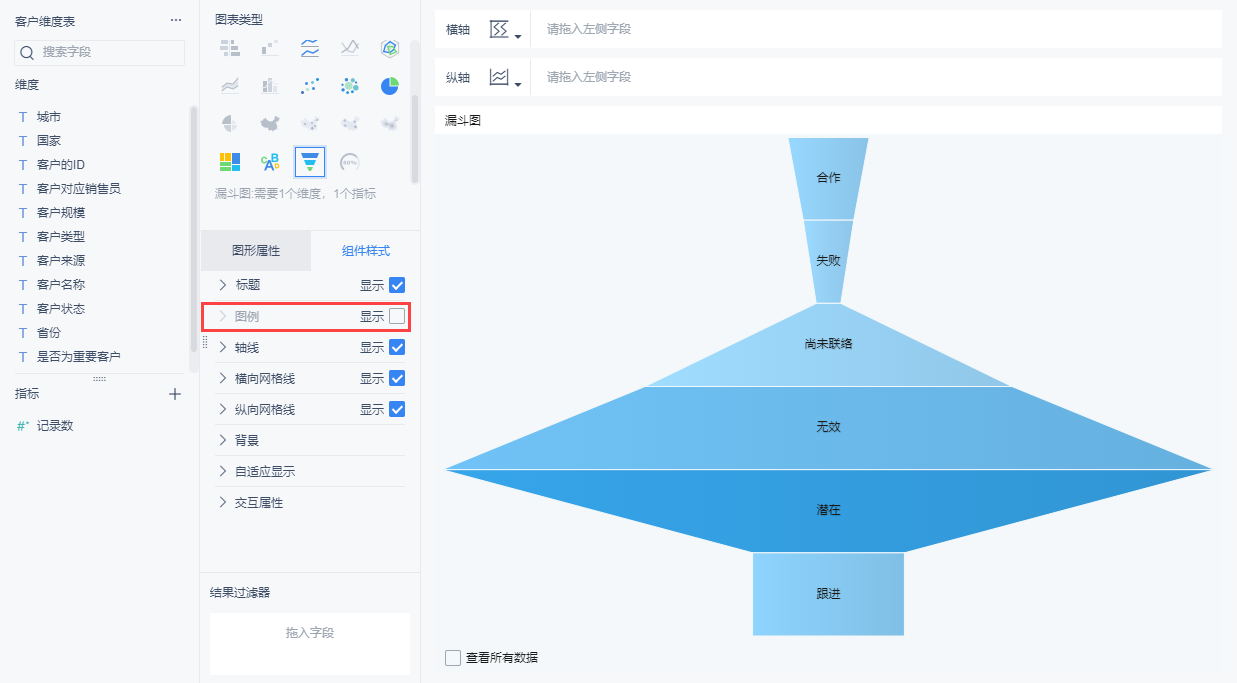The image size is (1237, 683).
Task: Enable the 查看所有数据 checkbox
Action: pyautogui.click(x=453, y=658)
